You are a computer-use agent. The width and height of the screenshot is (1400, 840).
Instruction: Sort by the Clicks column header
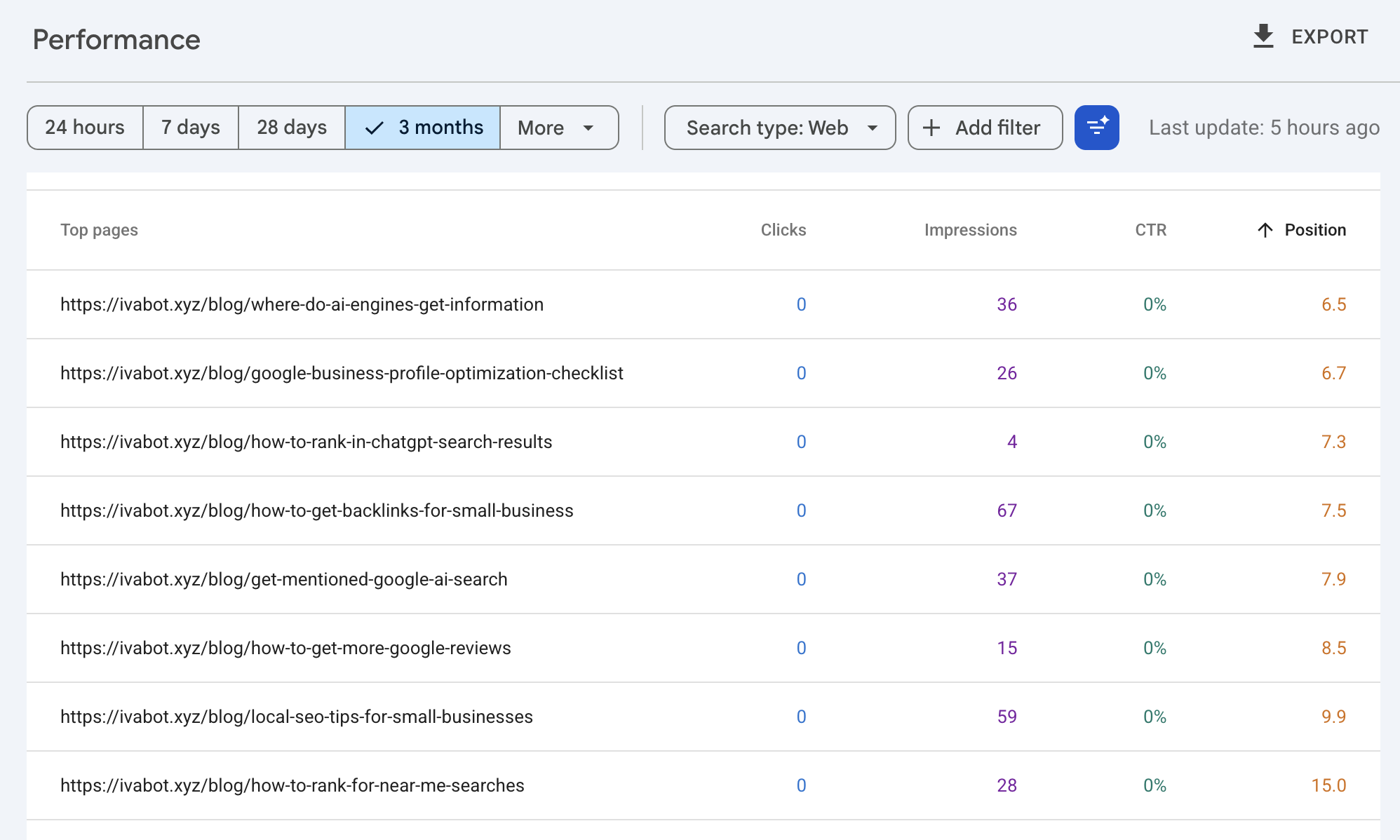(783, 230)
